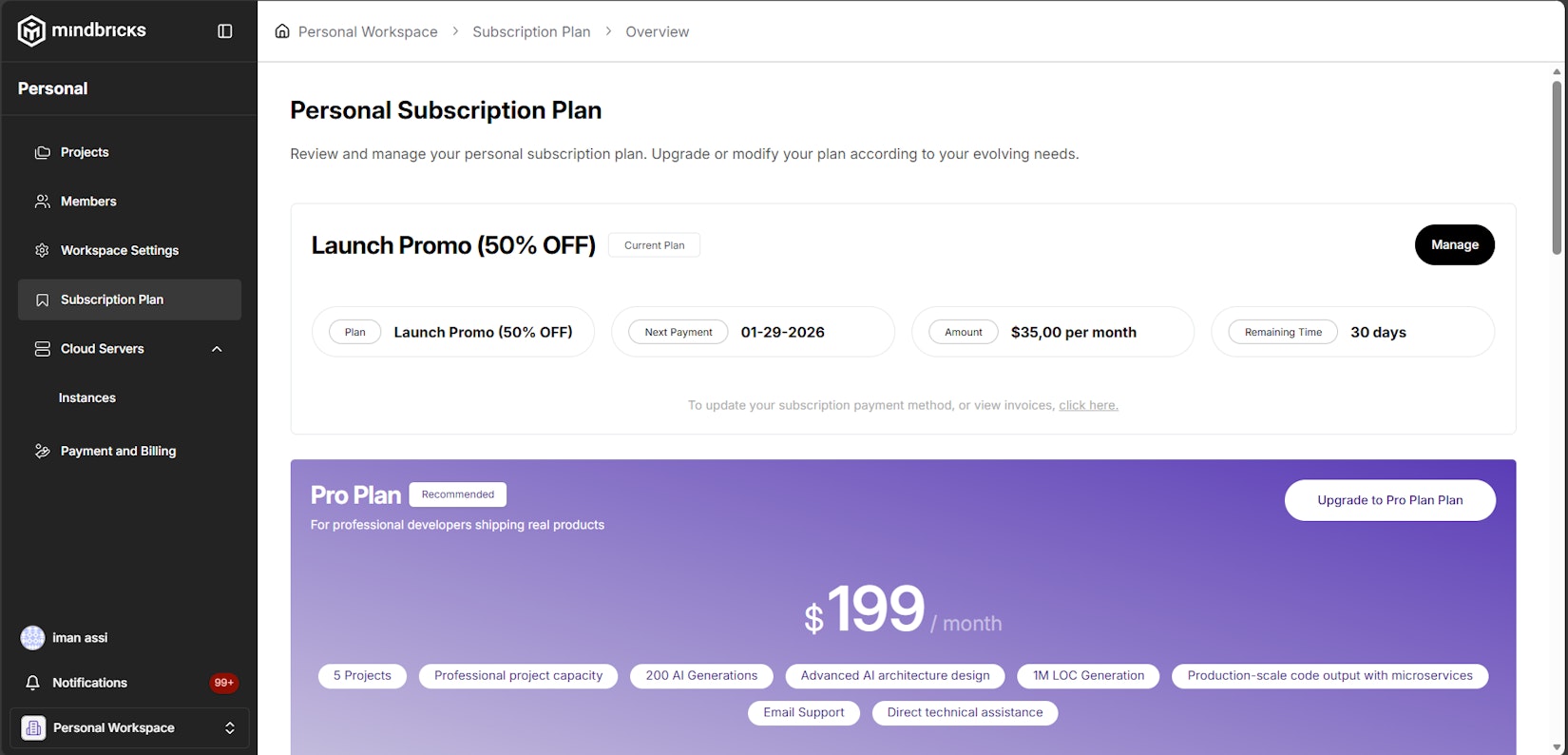Follow the "click here" invoices link

pyautogui.click(x=1088, y=405)
